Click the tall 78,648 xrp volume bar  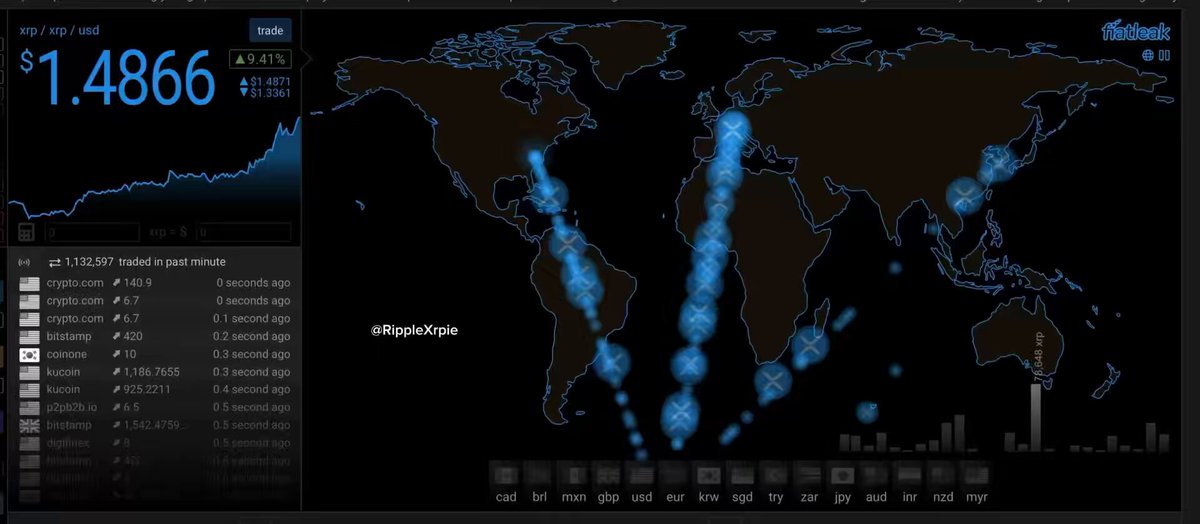1036,418
